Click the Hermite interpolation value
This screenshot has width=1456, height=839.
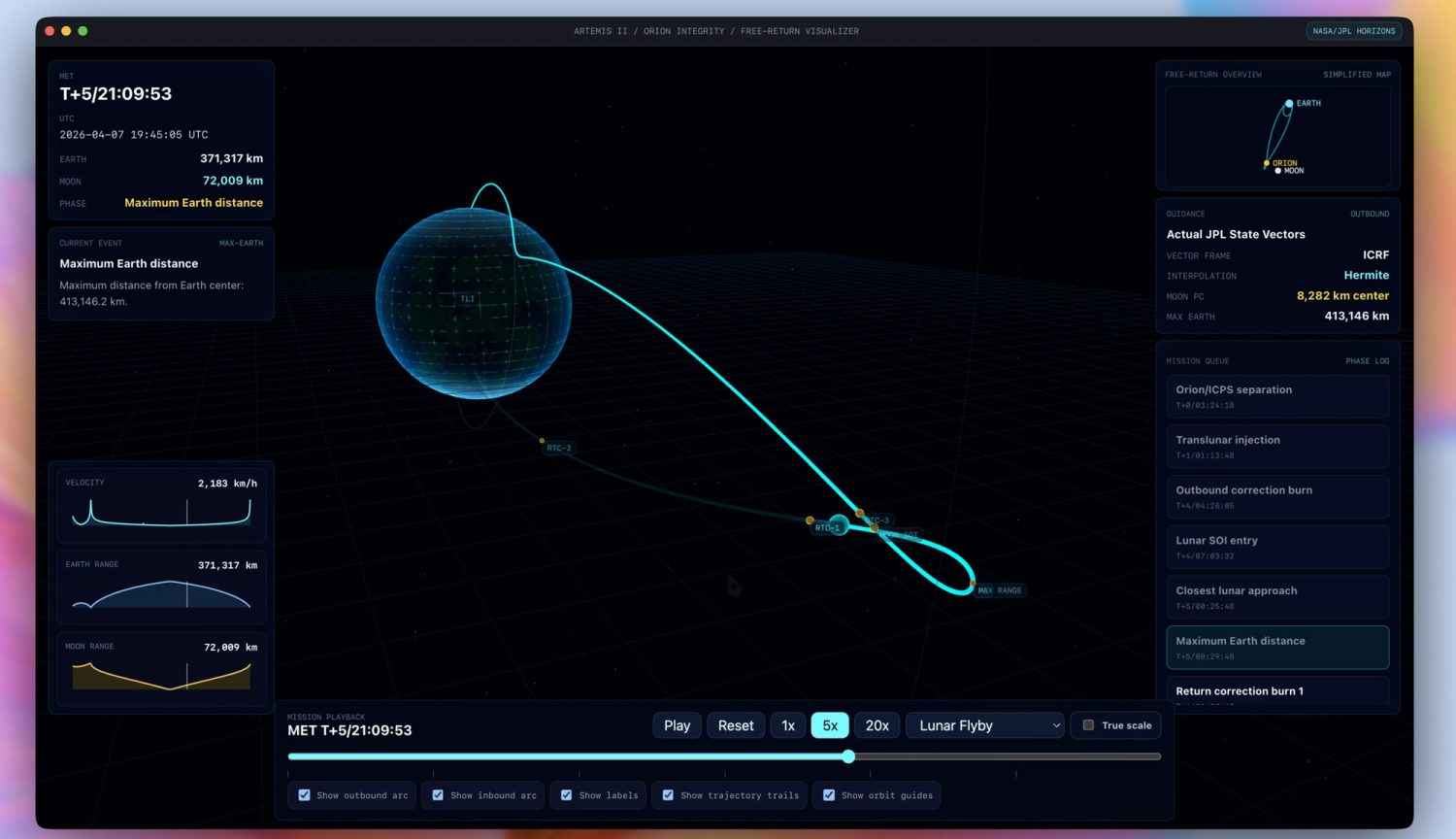1367,276
